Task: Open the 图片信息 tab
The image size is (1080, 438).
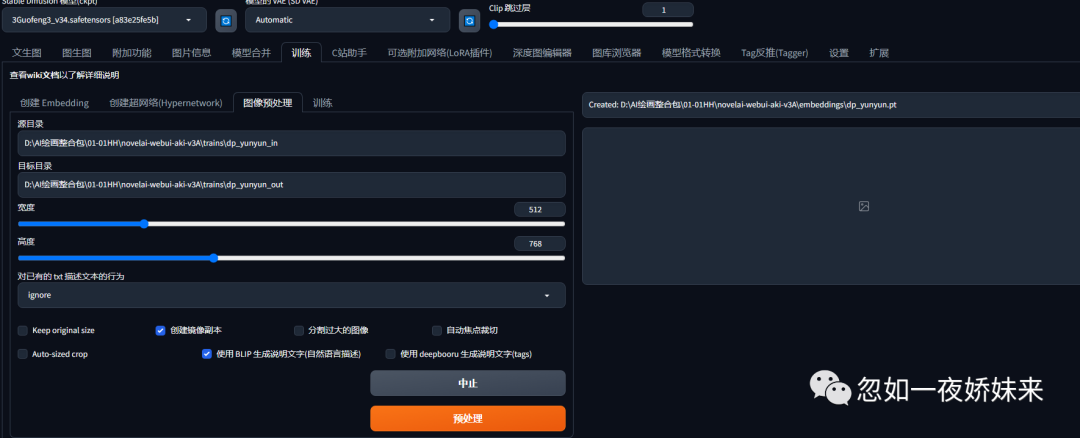Action: [191, 53]
